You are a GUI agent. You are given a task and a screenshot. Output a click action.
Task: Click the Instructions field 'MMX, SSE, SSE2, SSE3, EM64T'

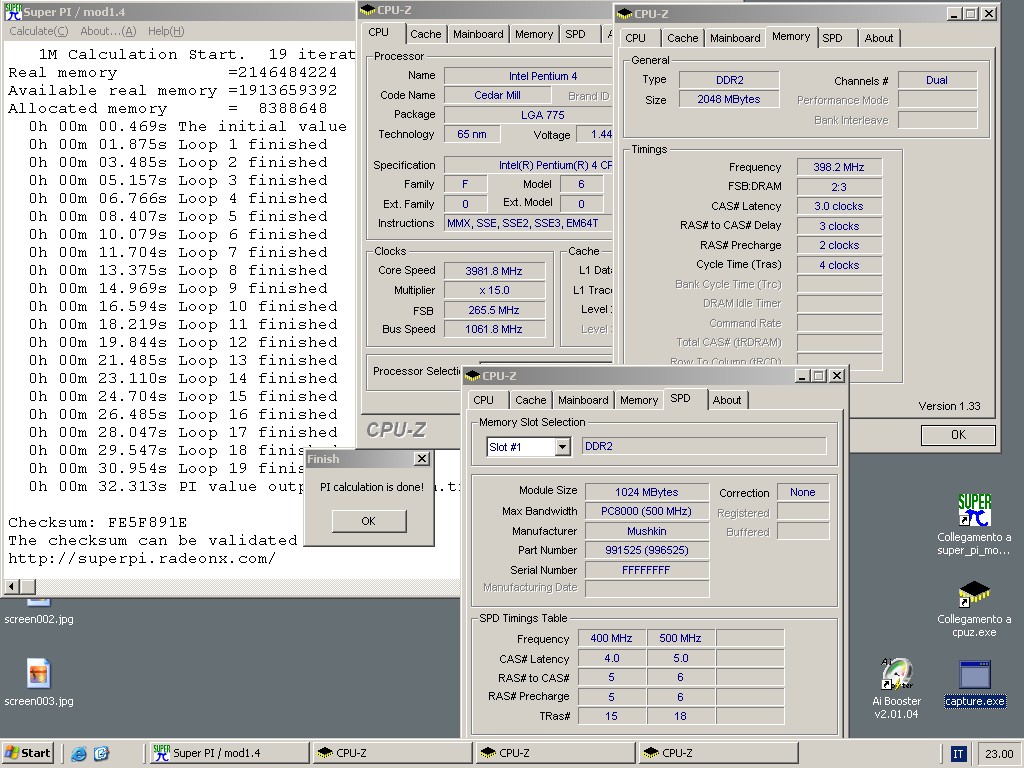pos(528,223)
